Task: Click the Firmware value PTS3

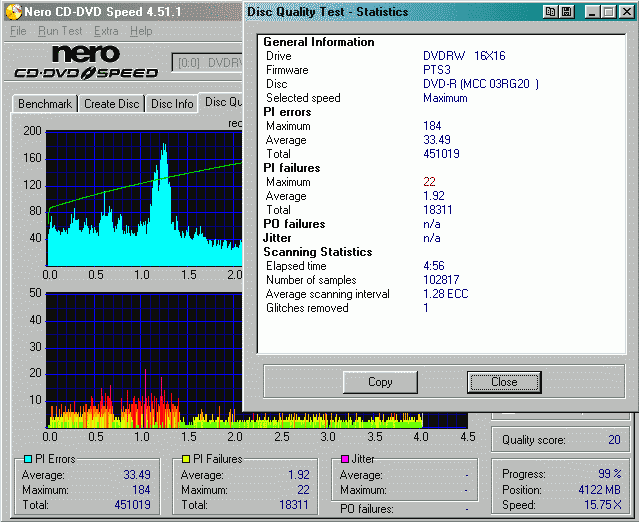Action: (x=436, y=70)
